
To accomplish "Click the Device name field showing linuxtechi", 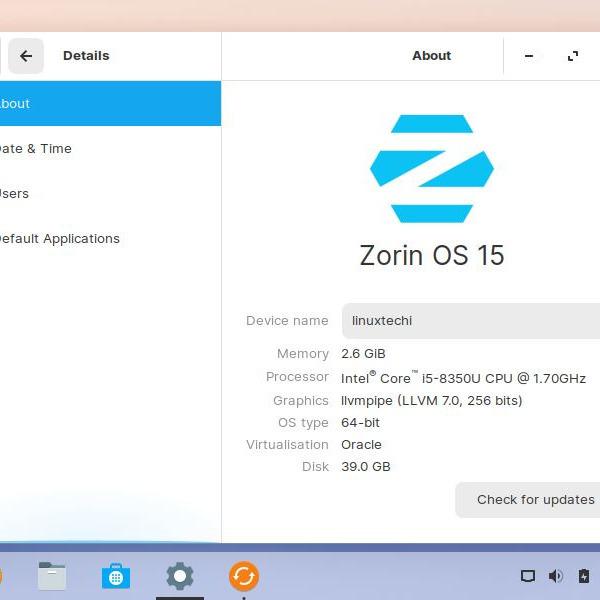I will click(x=470, y=321).
